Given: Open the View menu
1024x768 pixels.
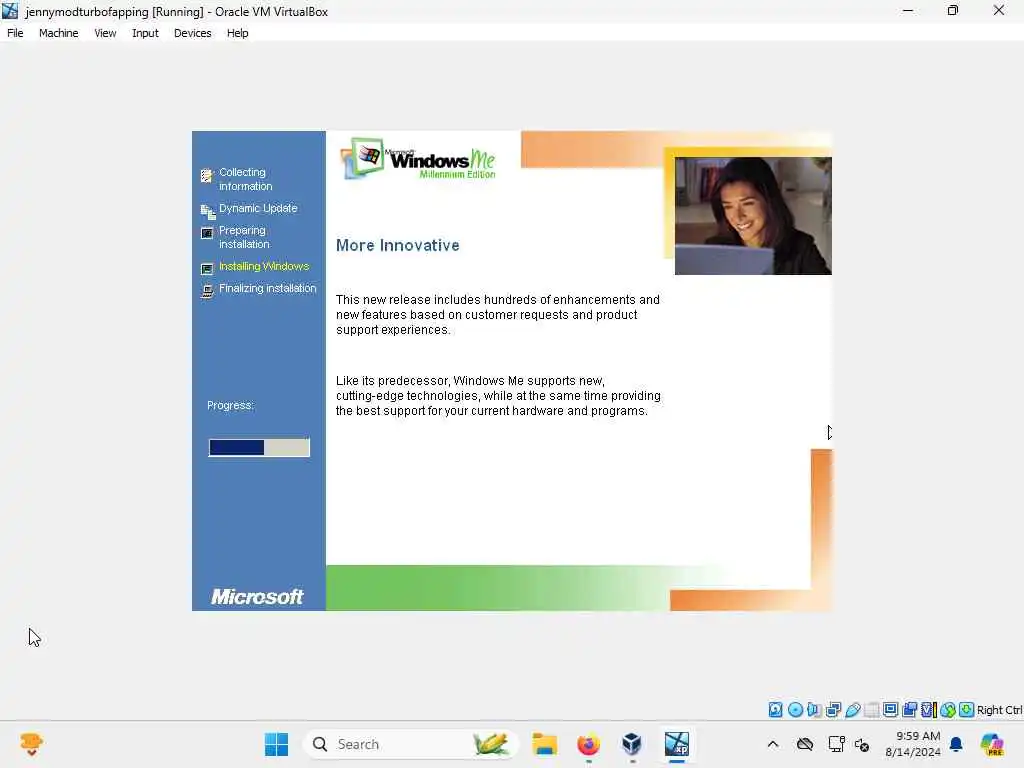Looking at the screenshot, I should point(105,33).
